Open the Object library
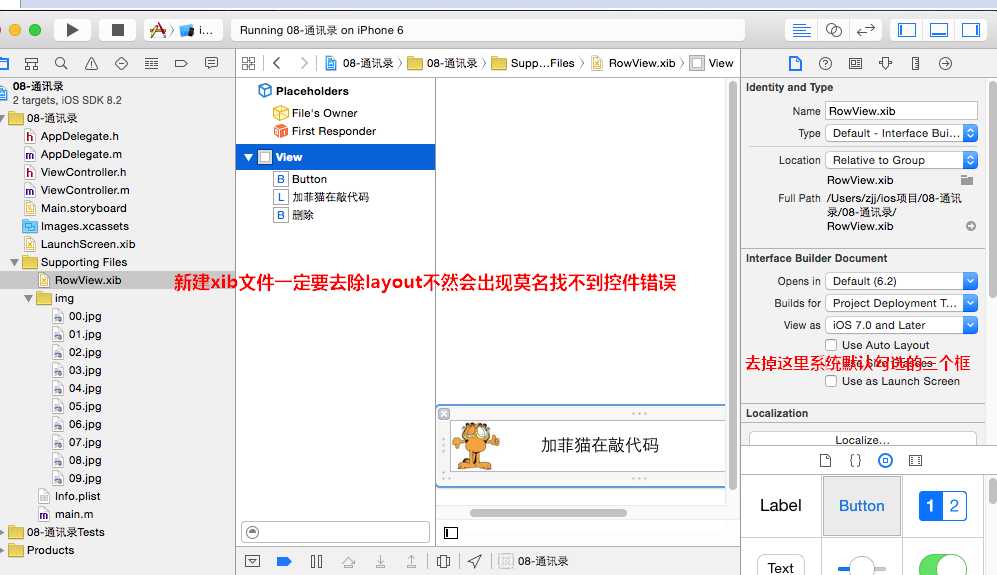Screen dimensions: 997x575 pos(885,461)
